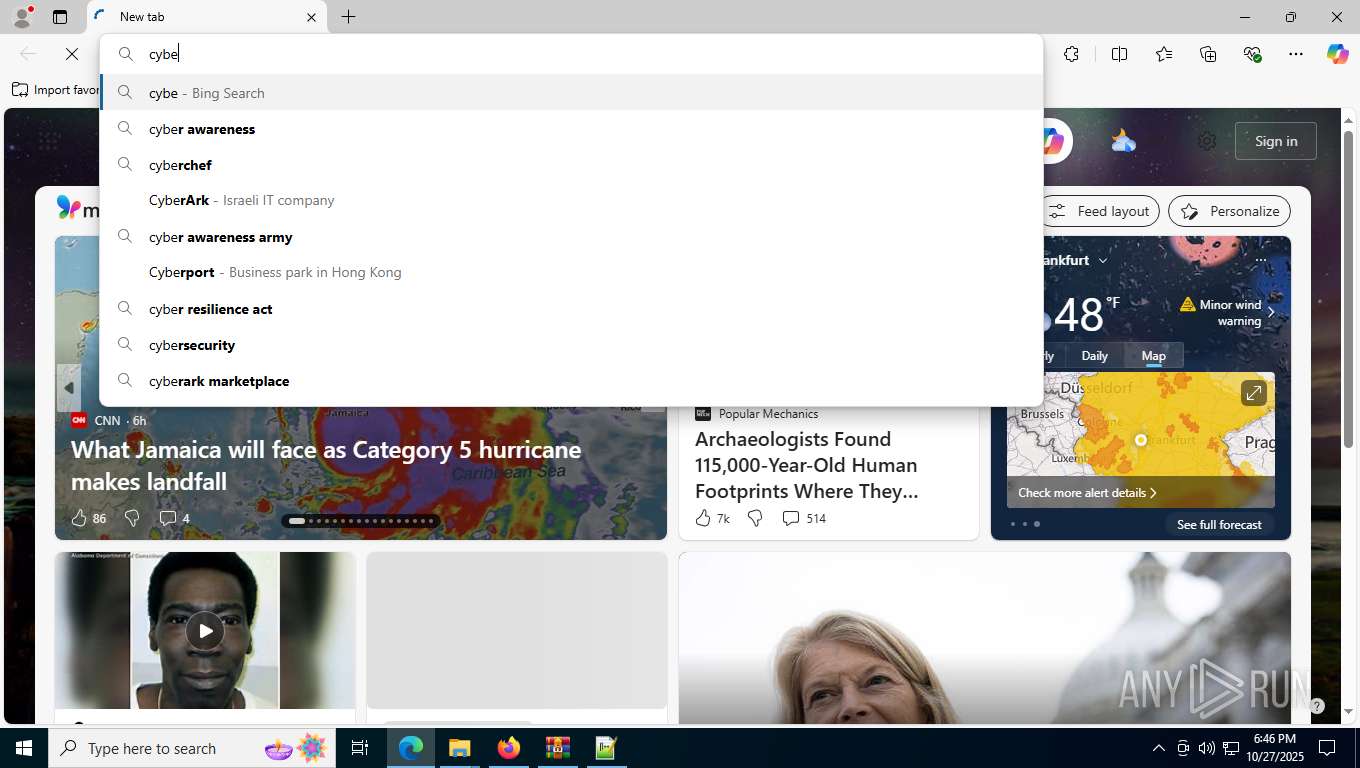Image resolution: width=1360 pixels, height=768 pixels.
Task: Click the weather cloud icon in page header
Action: click(1124, 141)
